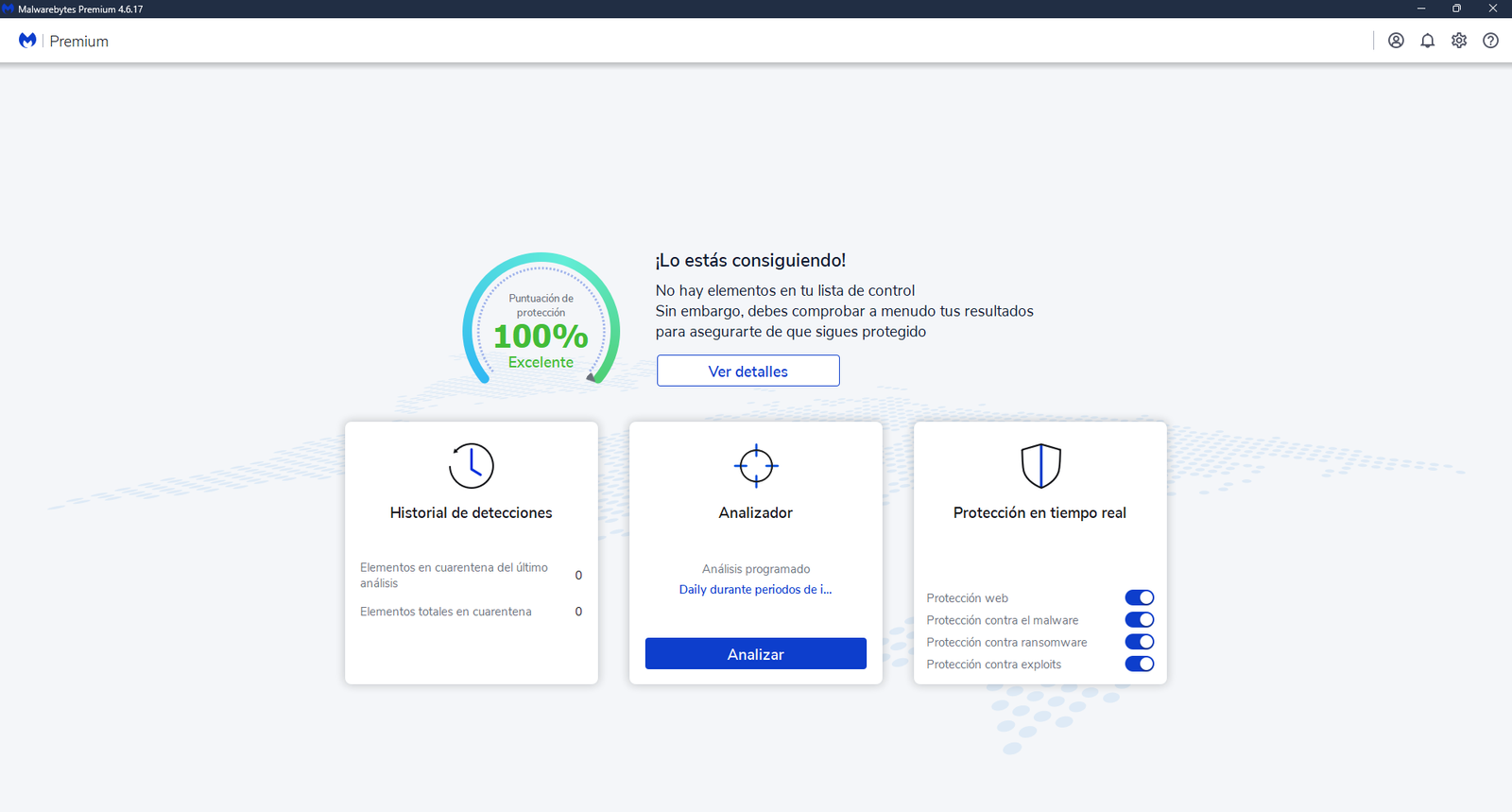
Task: Click the scanner crosshair icon
Action: tap(756, 466)
